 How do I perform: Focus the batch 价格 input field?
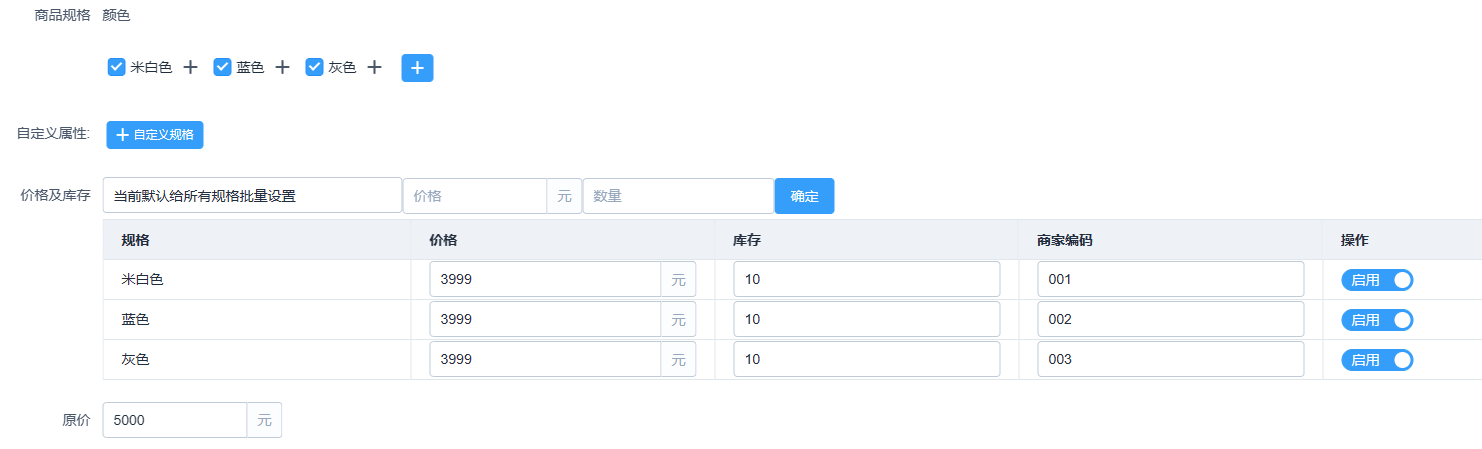coord(475,196)
